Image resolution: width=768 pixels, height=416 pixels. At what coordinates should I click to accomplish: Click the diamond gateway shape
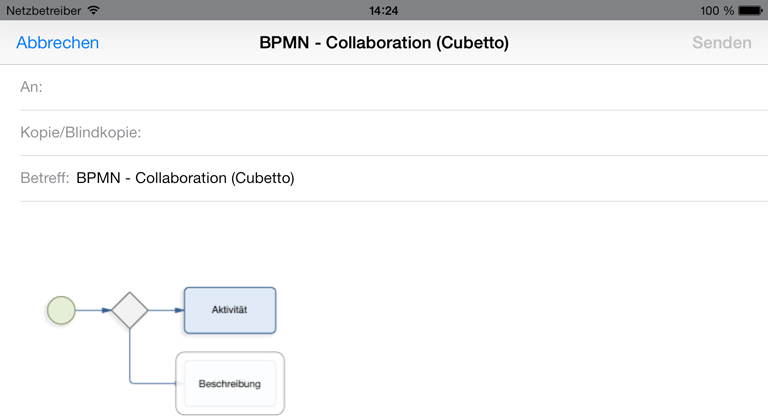coord(129,310)
